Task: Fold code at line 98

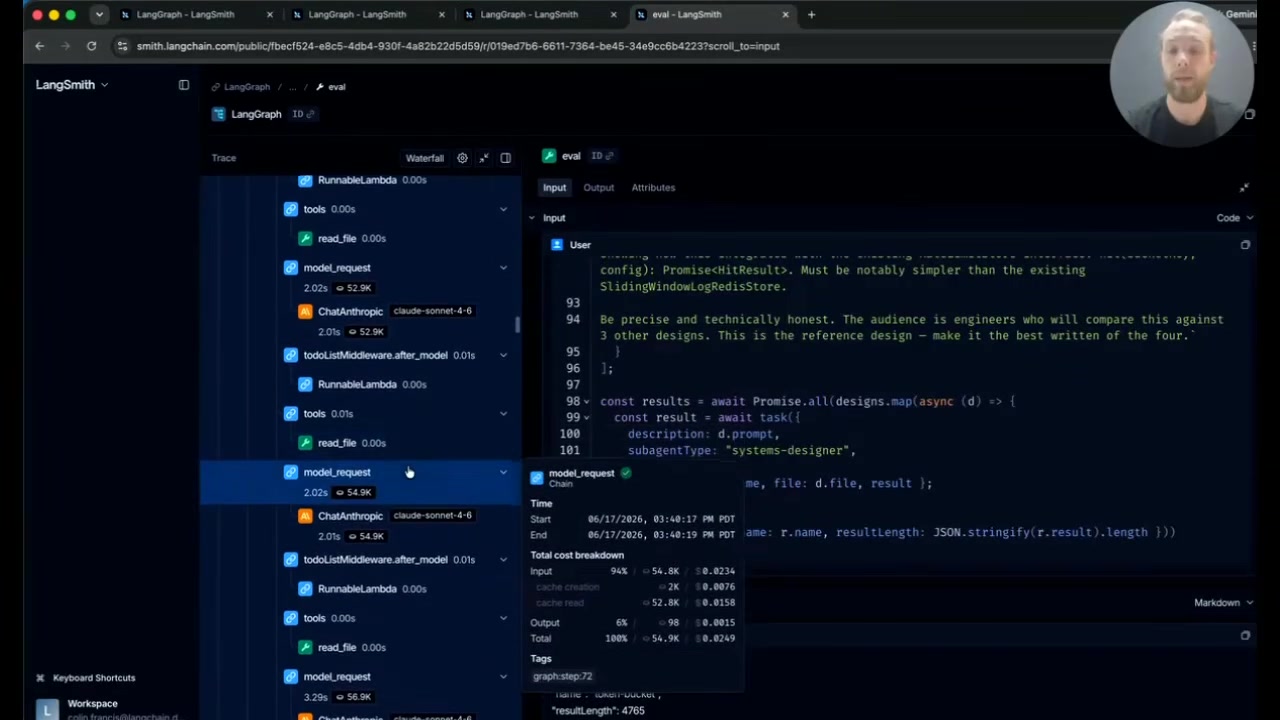Action: [x=587, y=402]
